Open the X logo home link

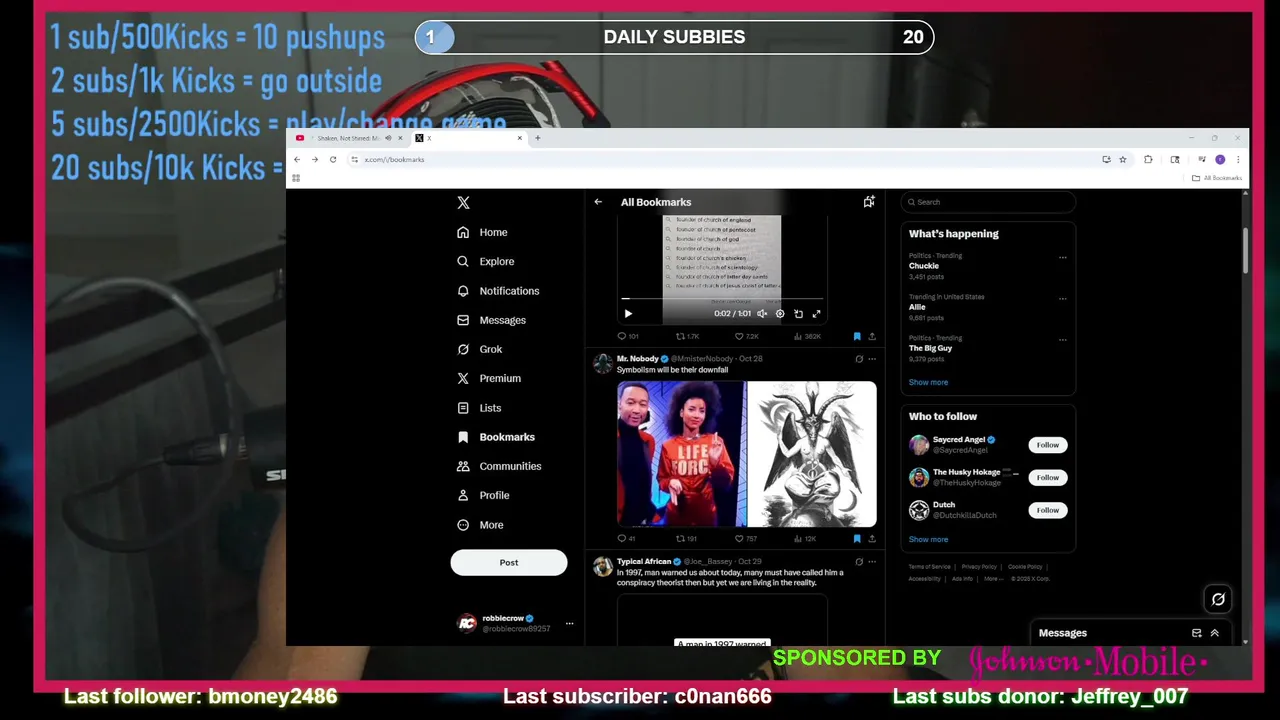[463, 202]
